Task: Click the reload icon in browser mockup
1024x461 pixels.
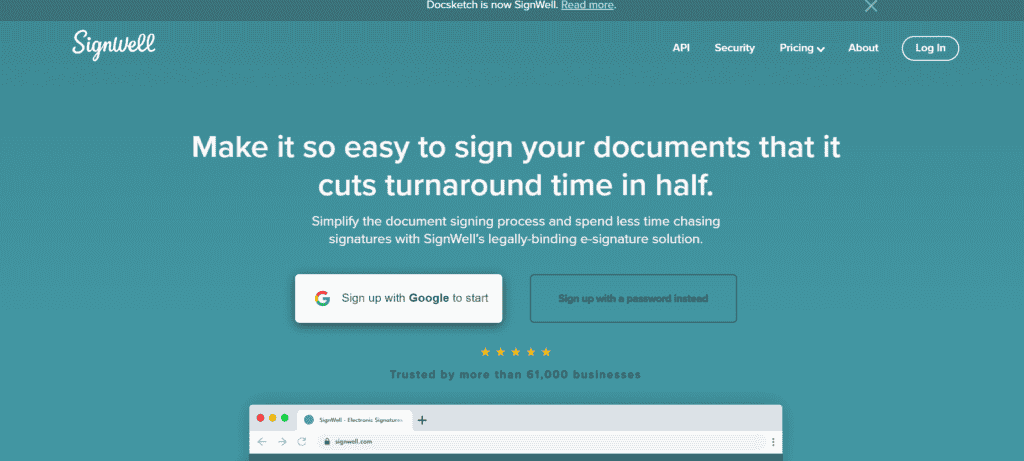Action: pos(301,441)
